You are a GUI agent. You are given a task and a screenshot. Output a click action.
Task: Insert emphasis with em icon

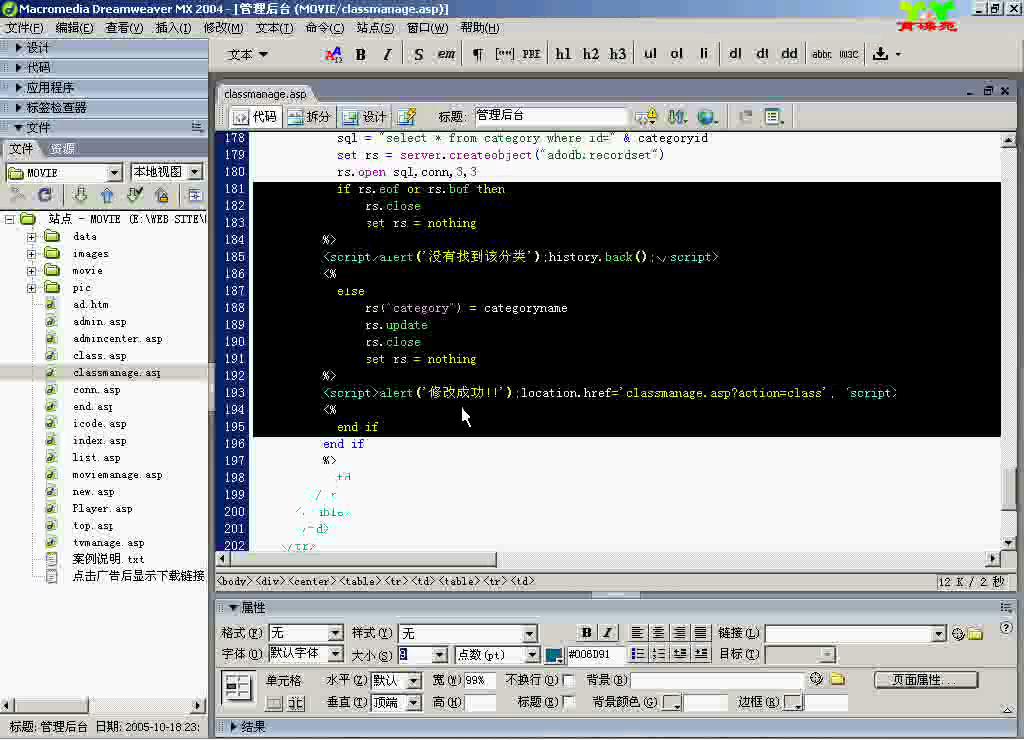446,55
